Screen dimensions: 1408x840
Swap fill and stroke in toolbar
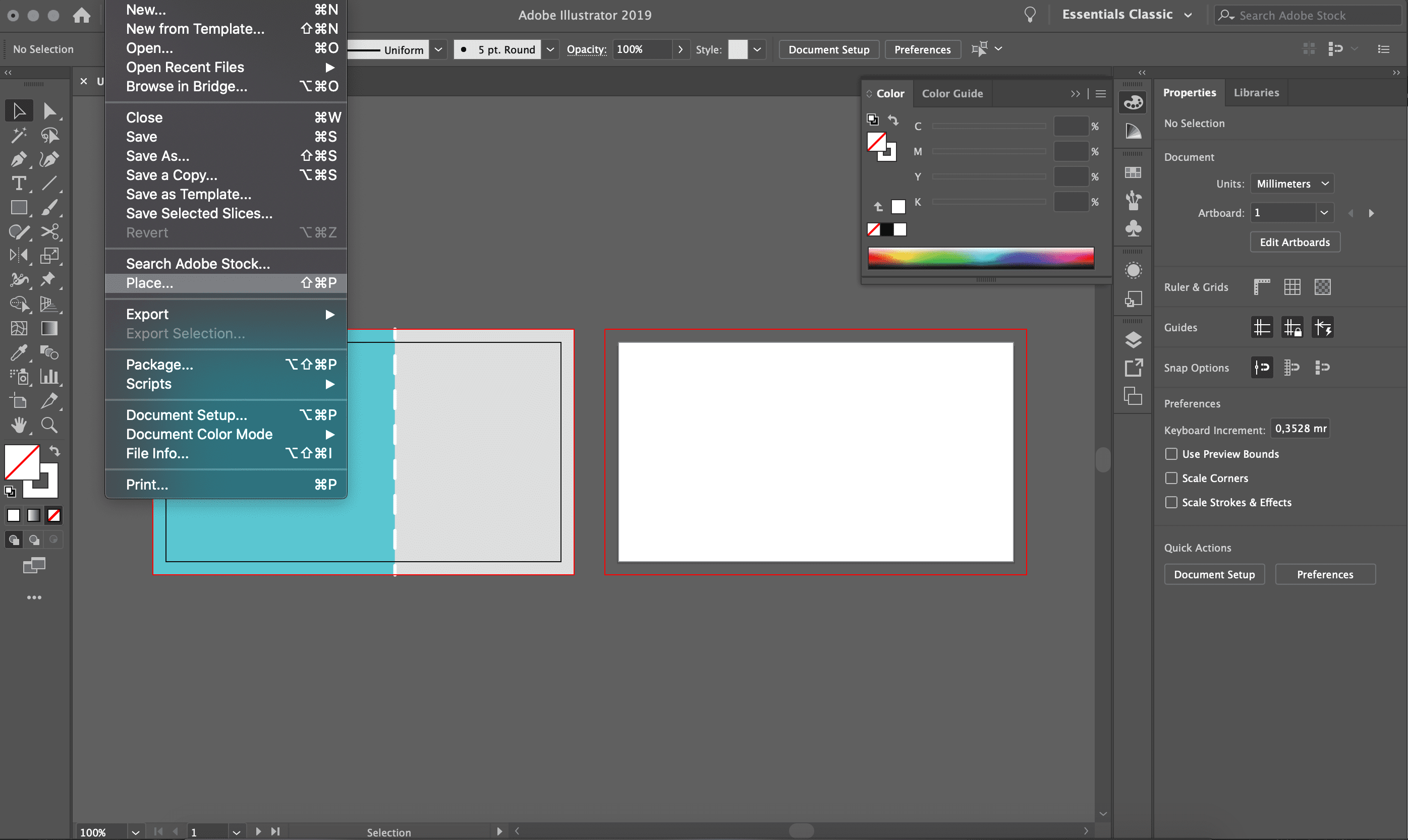[54, 451]
